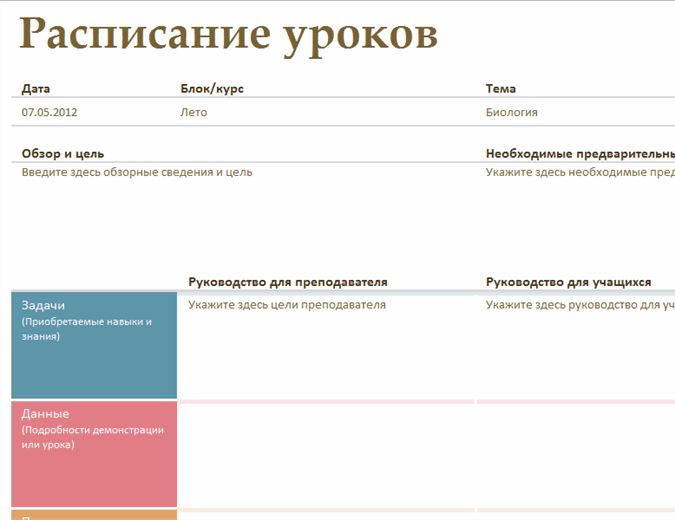The height and width of the screenshot is (520, 675).
Task: Select the "Руководство для преподавателя" column header
Action: pos(287,282)
